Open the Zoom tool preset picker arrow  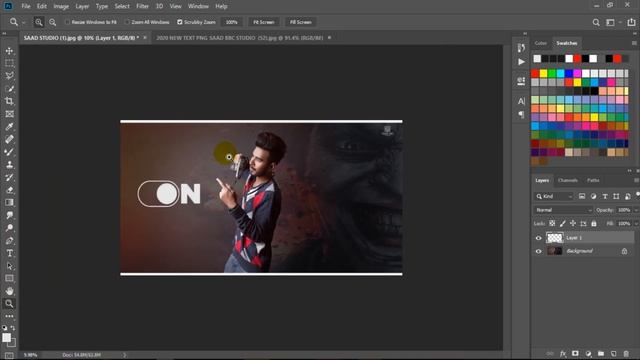(24, 22)
